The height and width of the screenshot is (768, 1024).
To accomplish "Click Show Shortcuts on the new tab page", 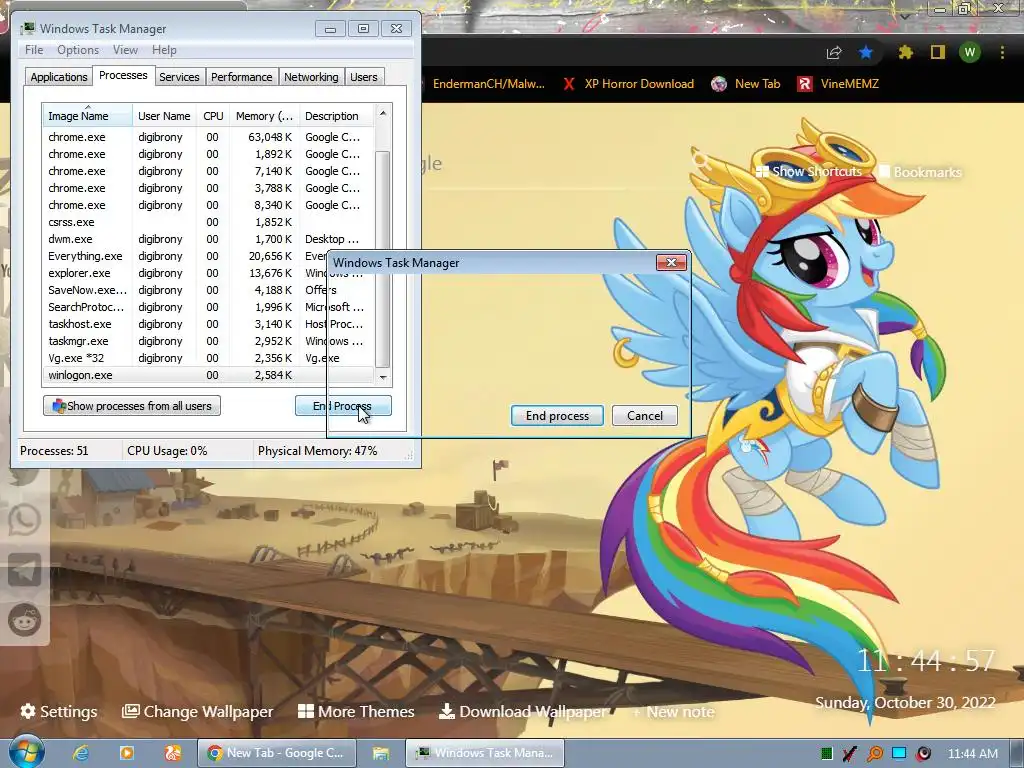I will [x=808, y=172].
